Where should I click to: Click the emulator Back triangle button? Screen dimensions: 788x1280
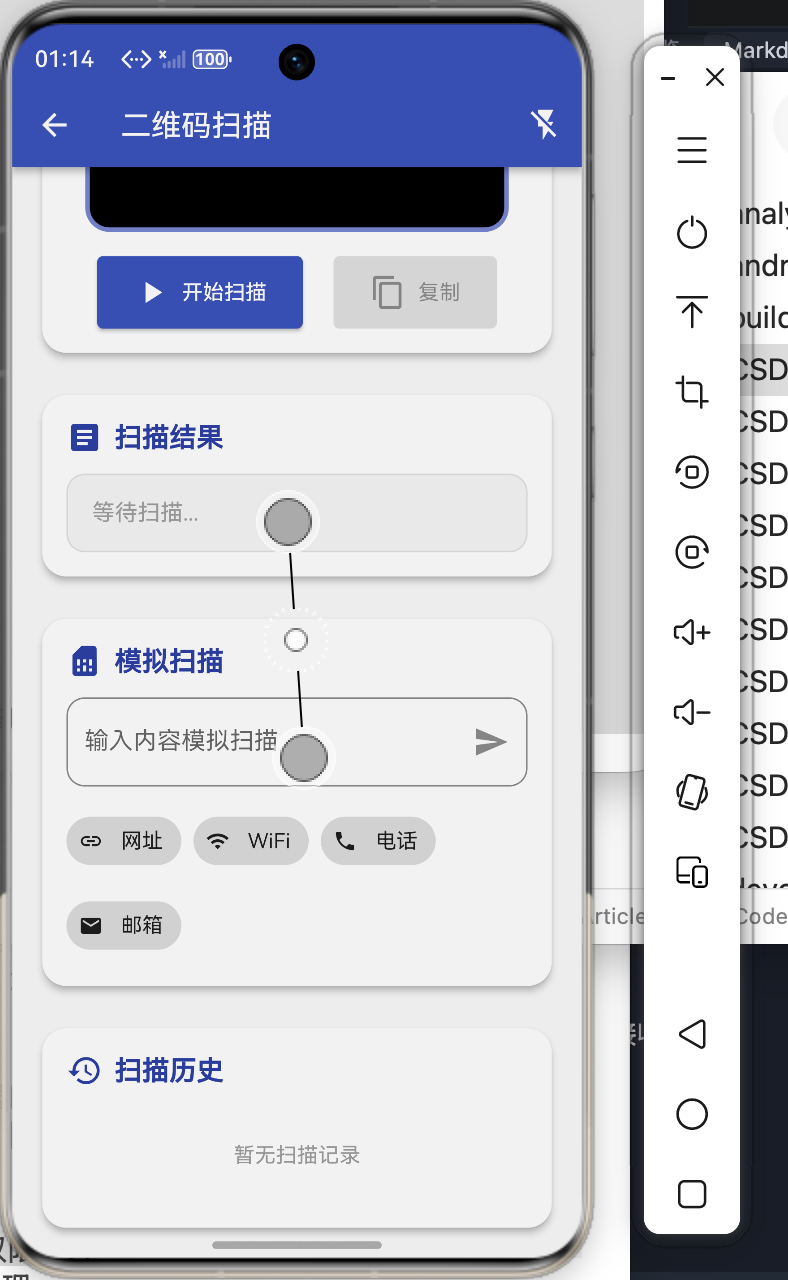click(692, 1034)
